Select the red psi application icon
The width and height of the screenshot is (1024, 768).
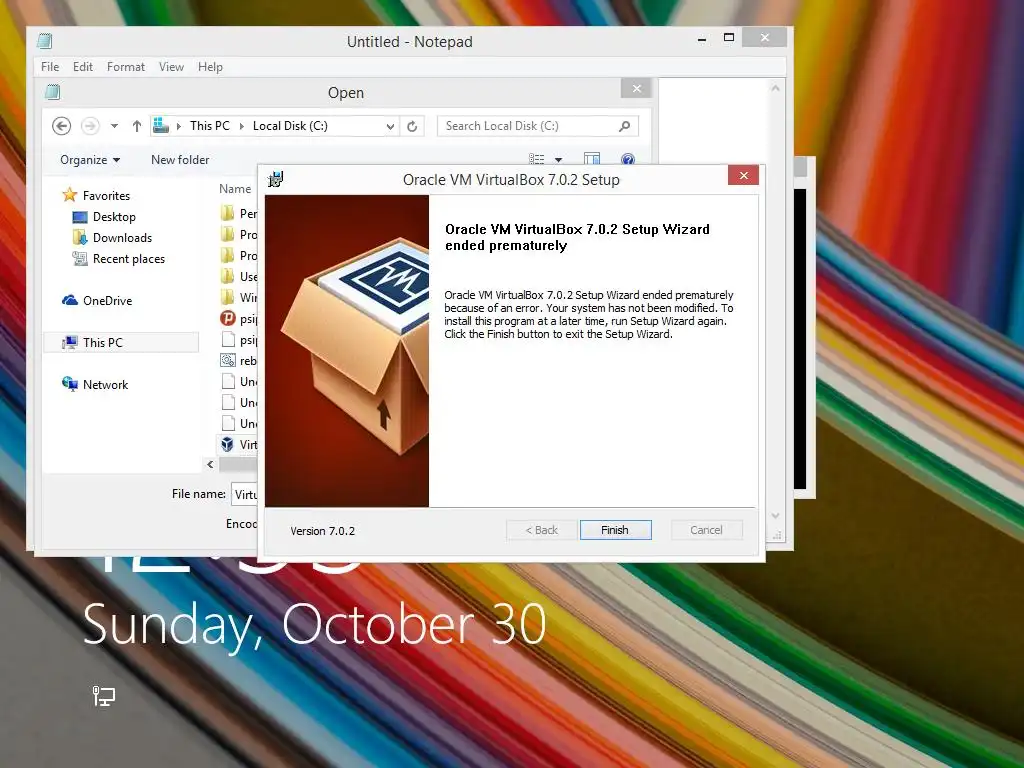point(228,319)
